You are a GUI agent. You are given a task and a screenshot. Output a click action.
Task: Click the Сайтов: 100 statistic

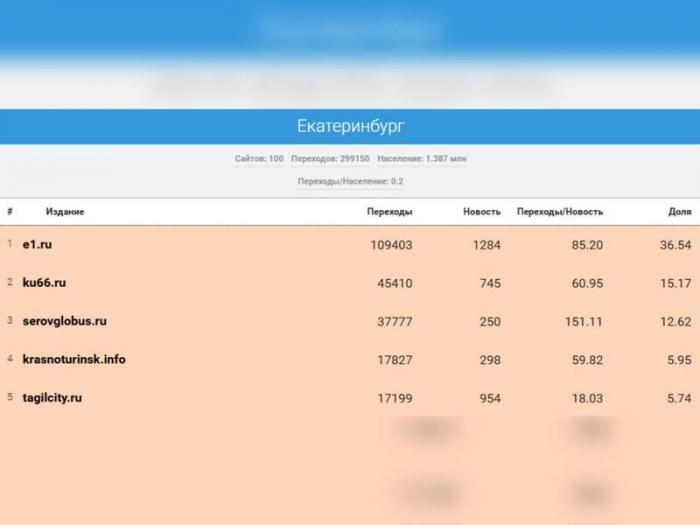pos(259,159)
